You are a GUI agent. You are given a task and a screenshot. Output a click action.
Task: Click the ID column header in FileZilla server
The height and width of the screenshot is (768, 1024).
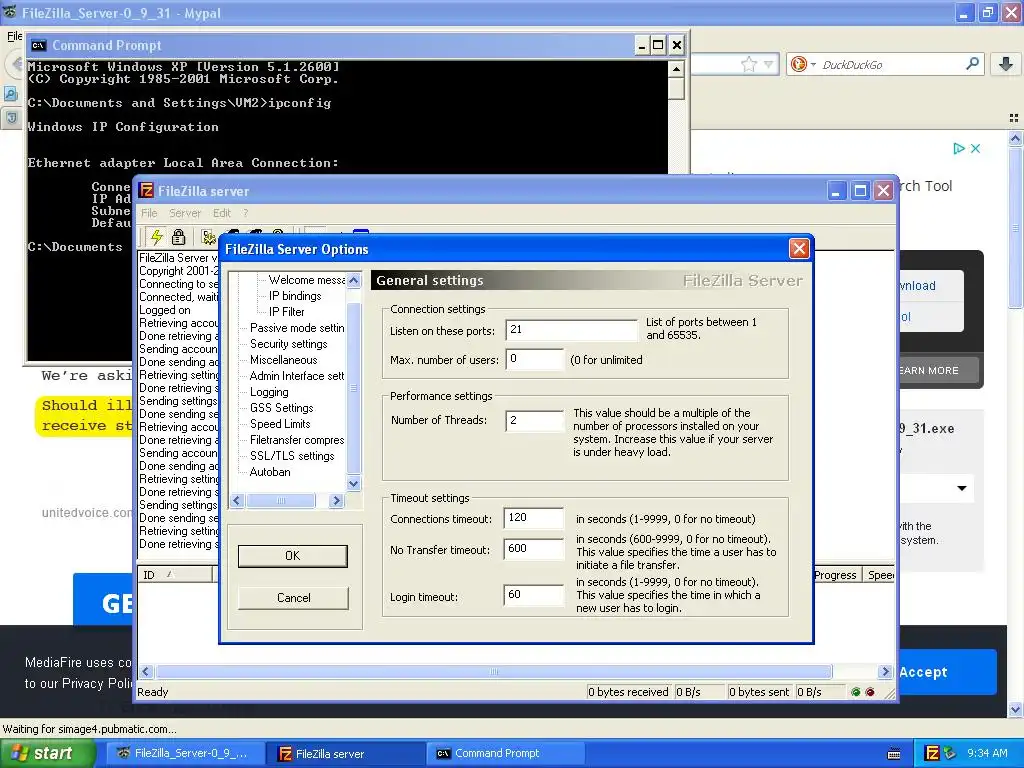point(175,575)
